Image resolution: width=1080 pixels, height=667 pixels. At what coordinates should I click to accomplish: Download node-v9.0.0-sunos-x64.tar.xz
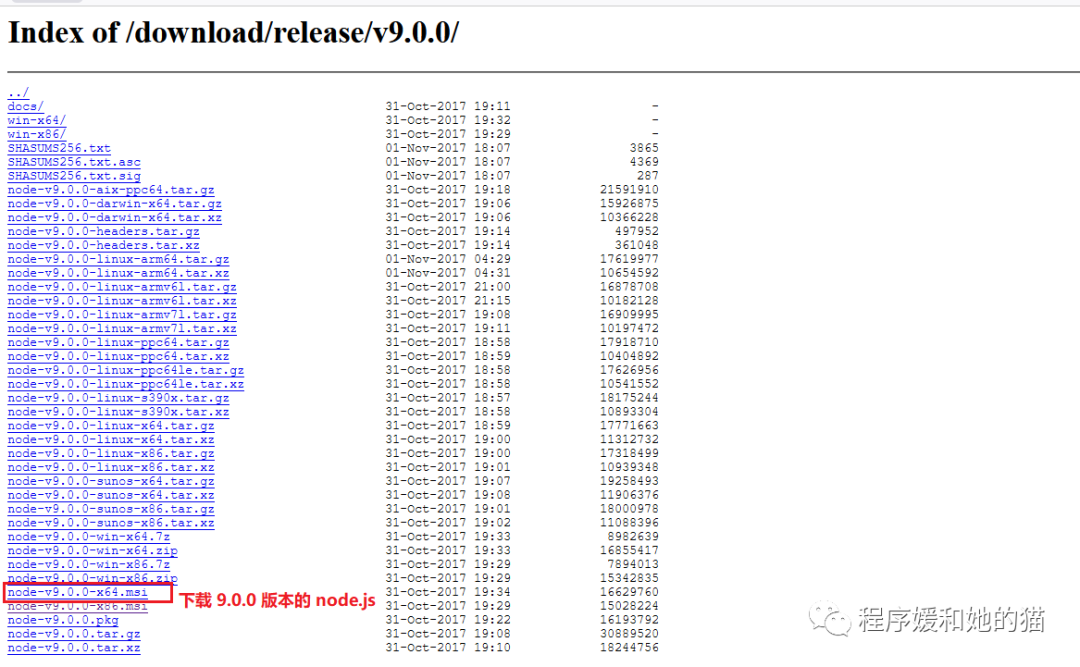[x=111, y=495]
